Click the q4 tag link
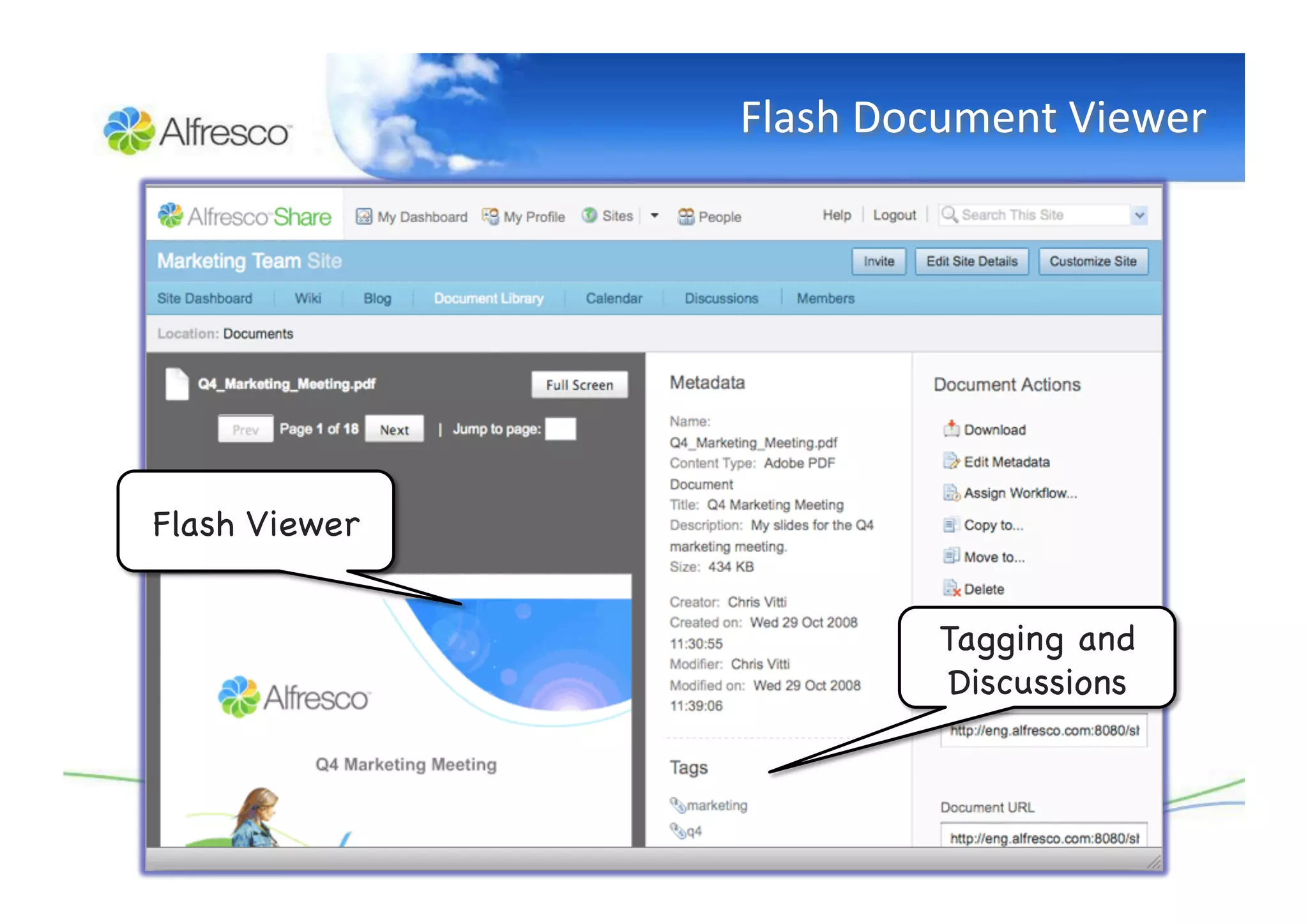This screenshot has height=924, width=1308. click(x=694, y=831)
